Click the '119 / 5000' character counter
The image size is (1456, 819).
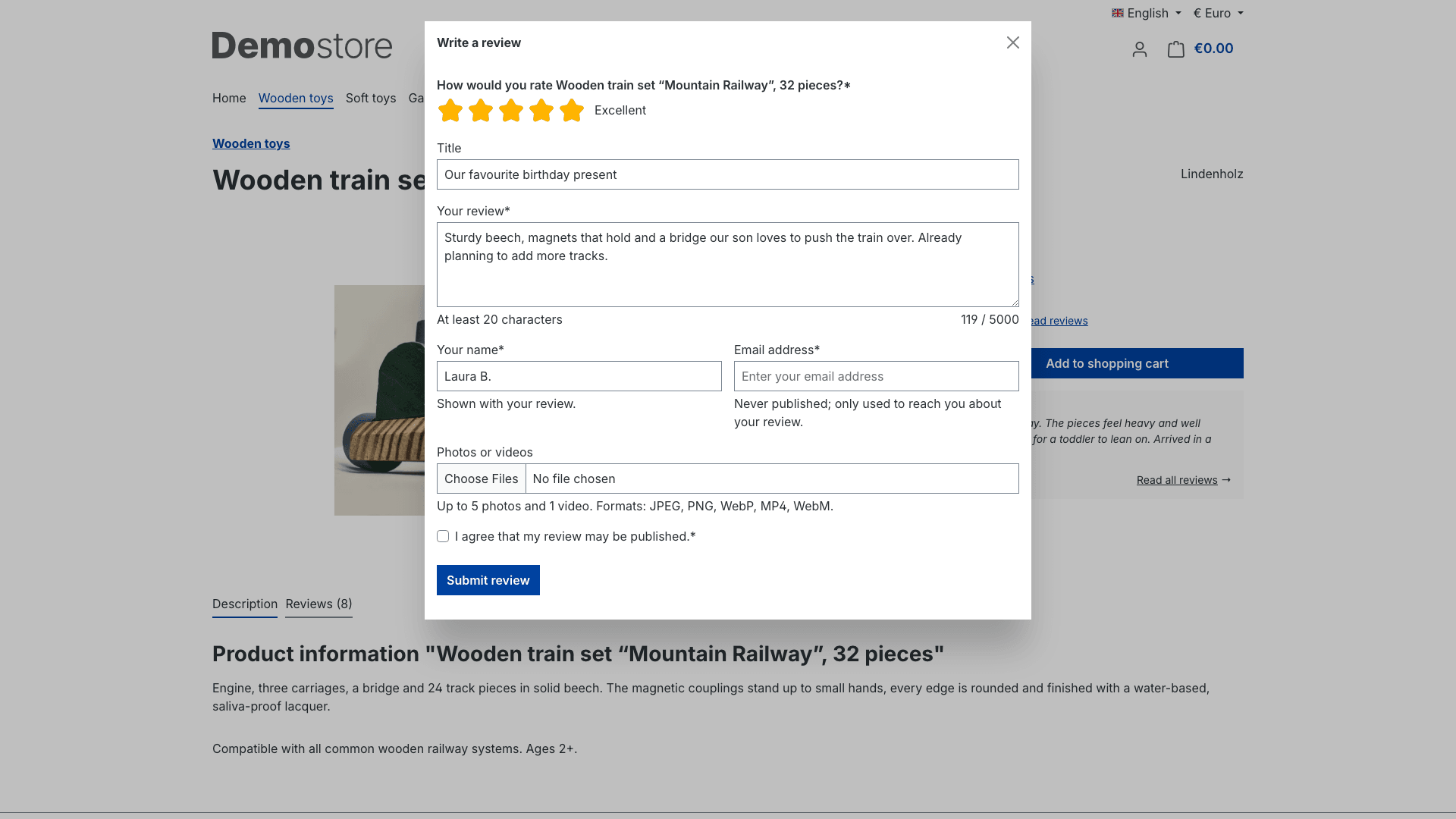pyautogui.click(x=990, y=319)
